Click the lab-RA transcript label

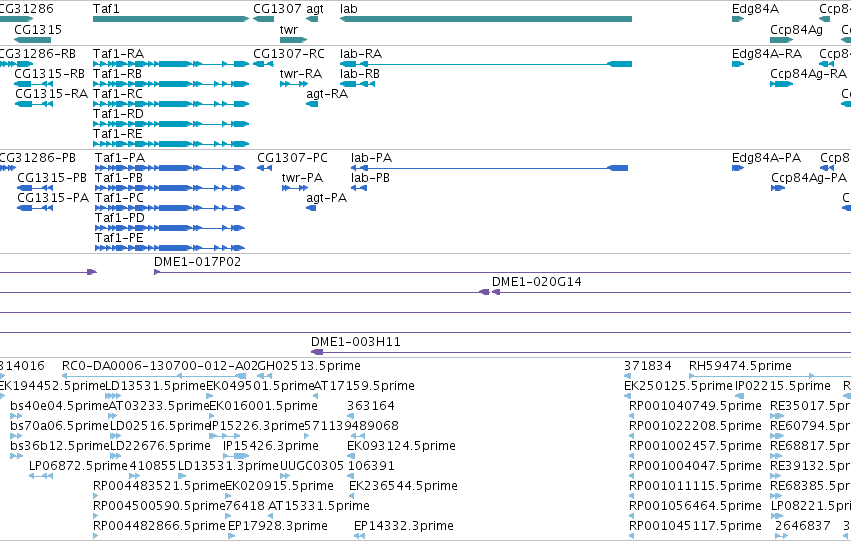[361, 54]
